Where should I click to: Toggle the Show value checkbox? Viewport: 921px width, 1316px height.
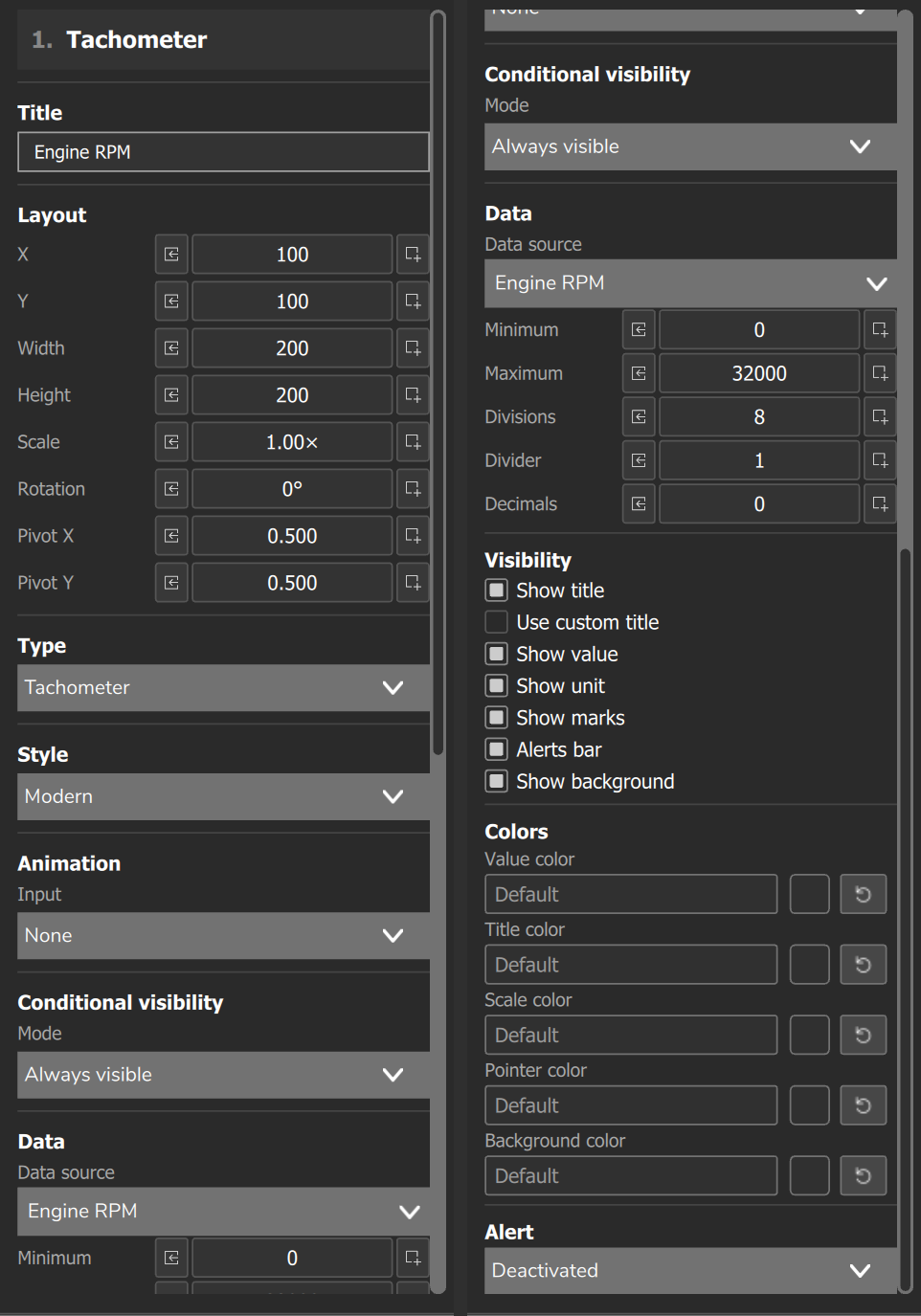click(496, 655)
